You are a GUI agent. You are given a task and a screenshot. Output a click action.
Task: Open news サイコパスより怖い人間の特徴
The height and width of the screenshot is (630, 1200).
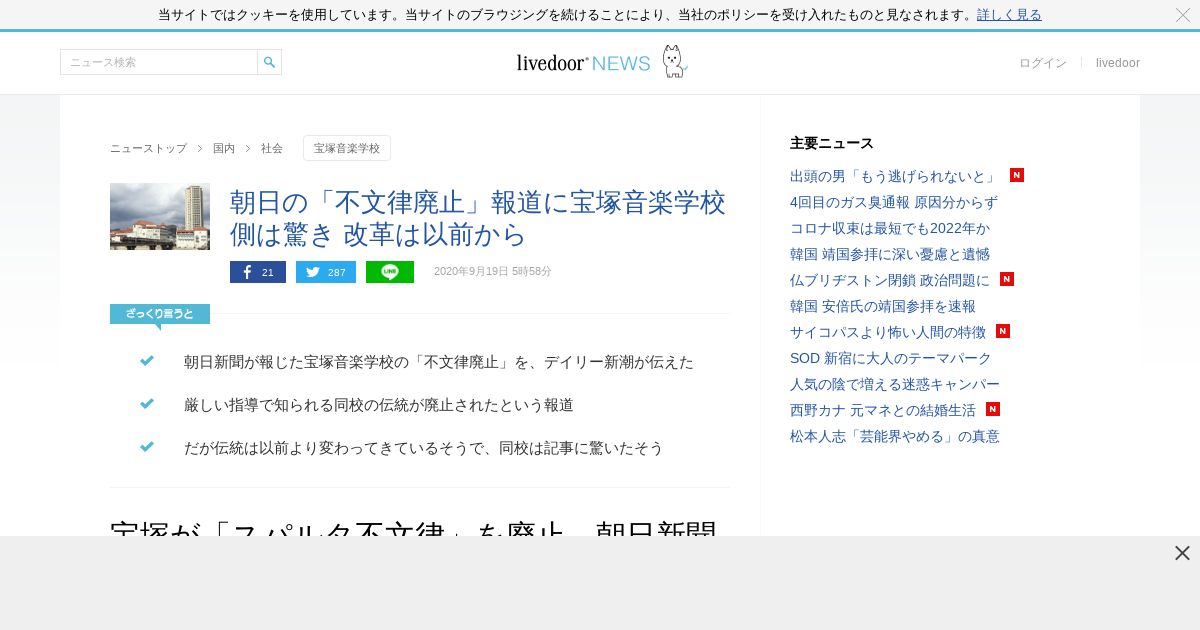click(888, 332)
